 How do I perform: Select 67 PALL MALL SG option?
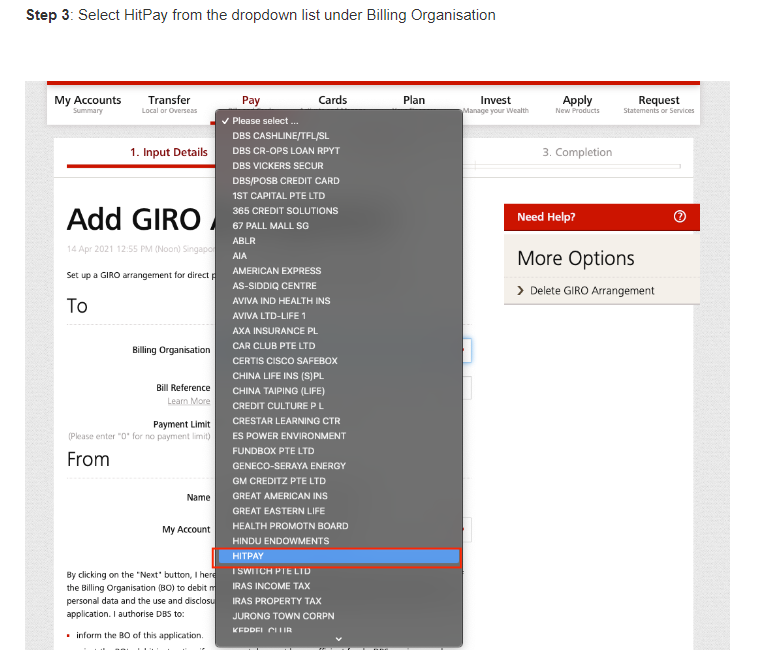click(339, 226)
